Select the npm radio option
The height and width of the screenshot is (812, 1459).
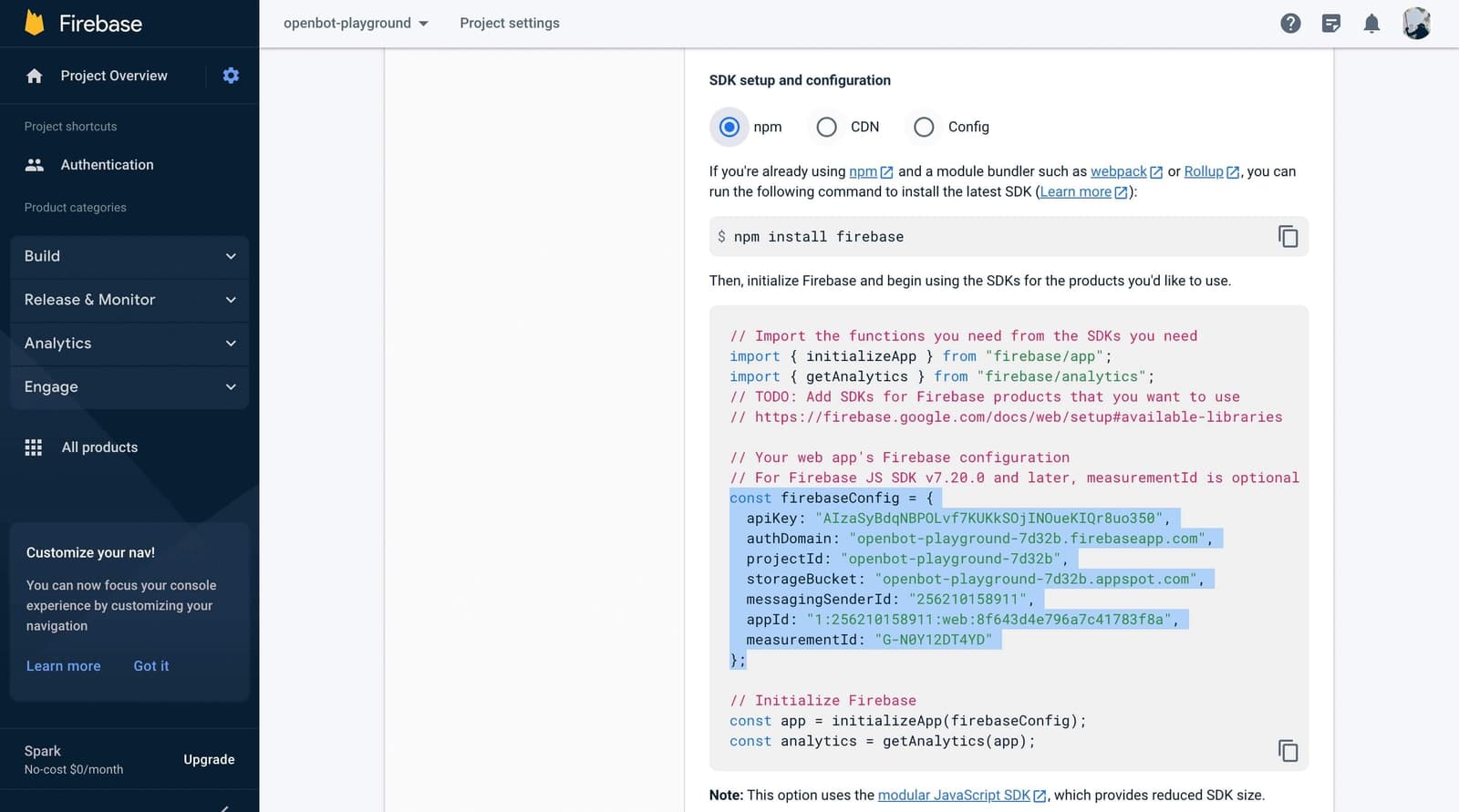(729, 127)
